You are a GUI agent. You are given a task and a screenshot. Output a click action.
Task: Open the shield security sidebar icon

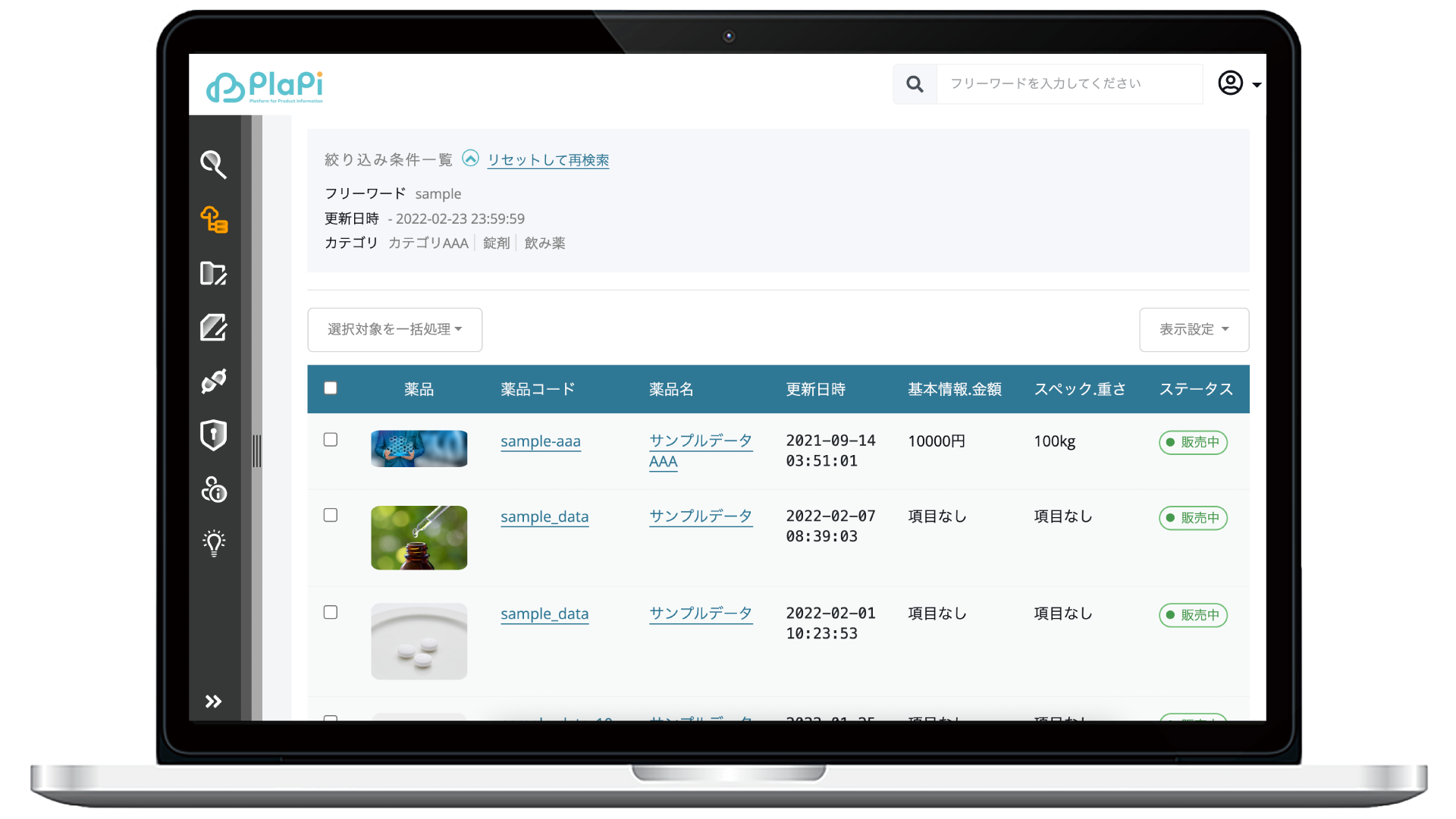pyautogui.click(x=213, y=435)
